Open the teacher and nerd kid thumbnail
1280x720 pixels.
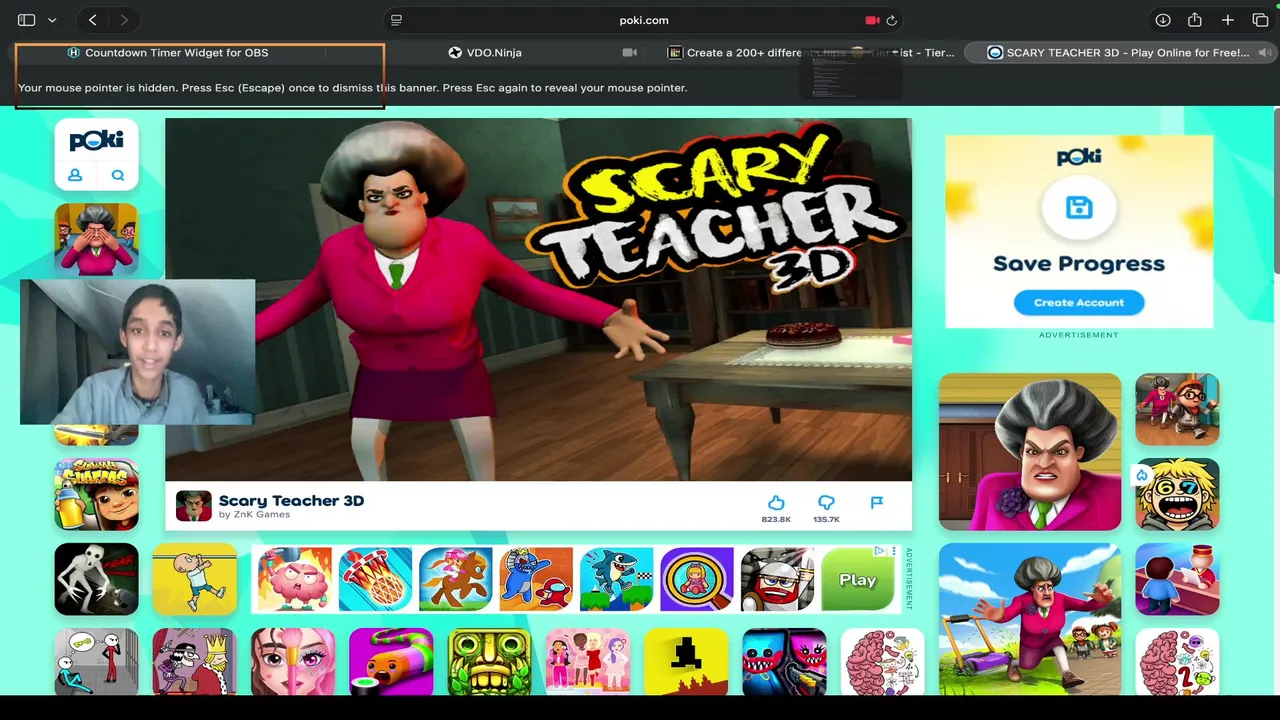tap(1177, 409)
